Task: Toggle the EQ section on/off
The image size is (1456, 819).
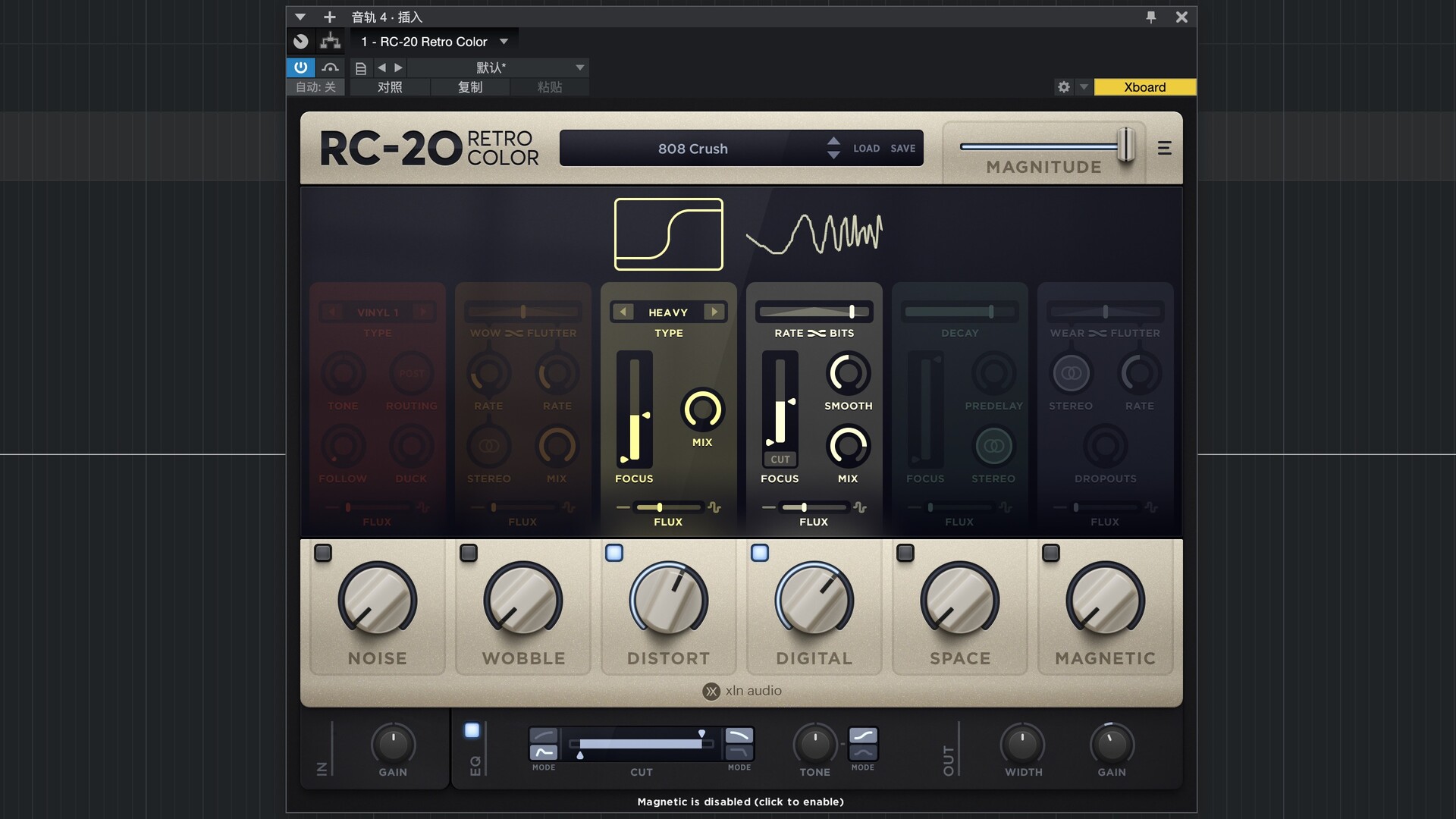Action: 472,730
